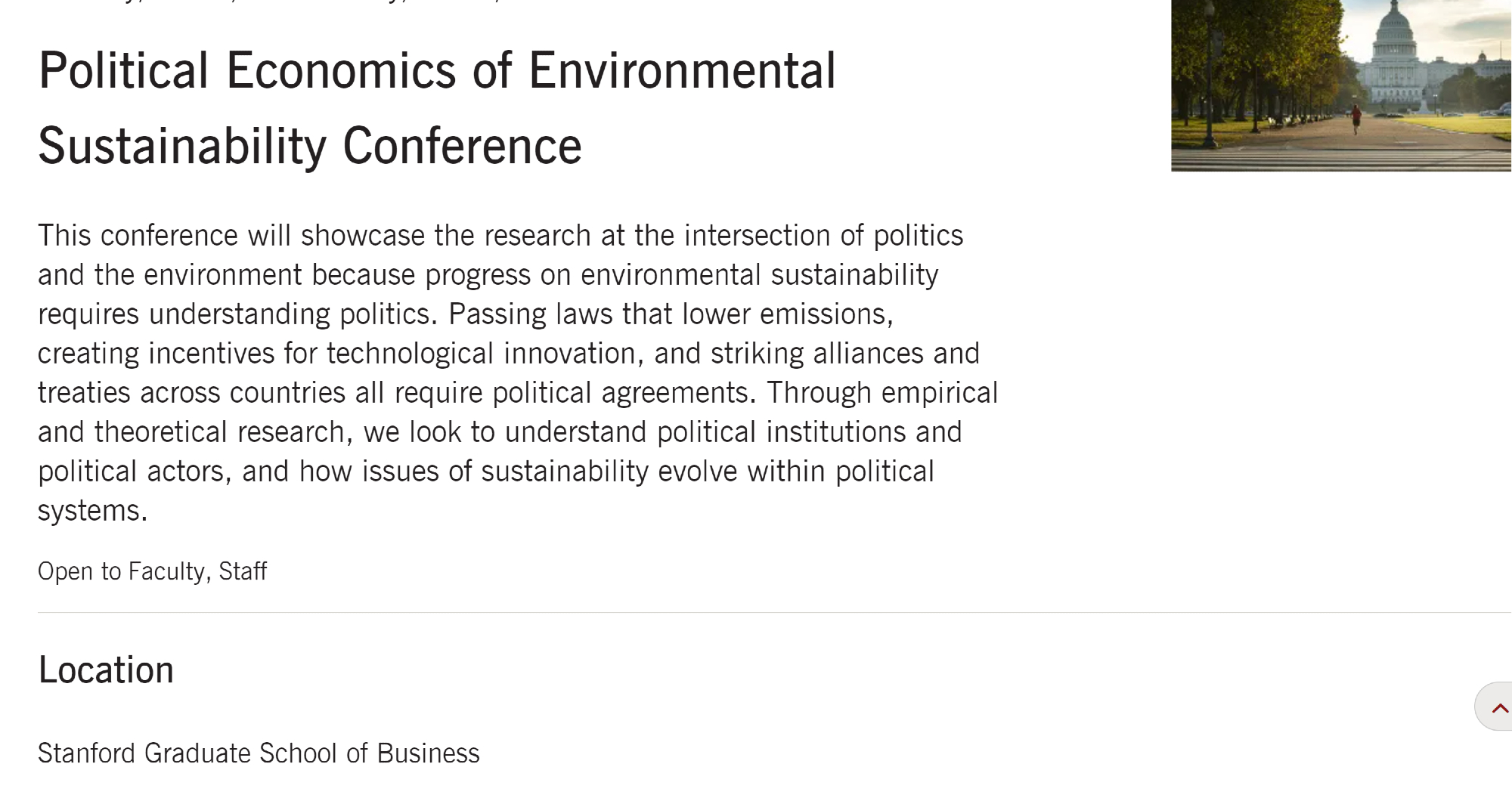This screenshot has width=1512, height=798.
Task: Open the Capitol building conference image
Action: (x=1340, y=85)
